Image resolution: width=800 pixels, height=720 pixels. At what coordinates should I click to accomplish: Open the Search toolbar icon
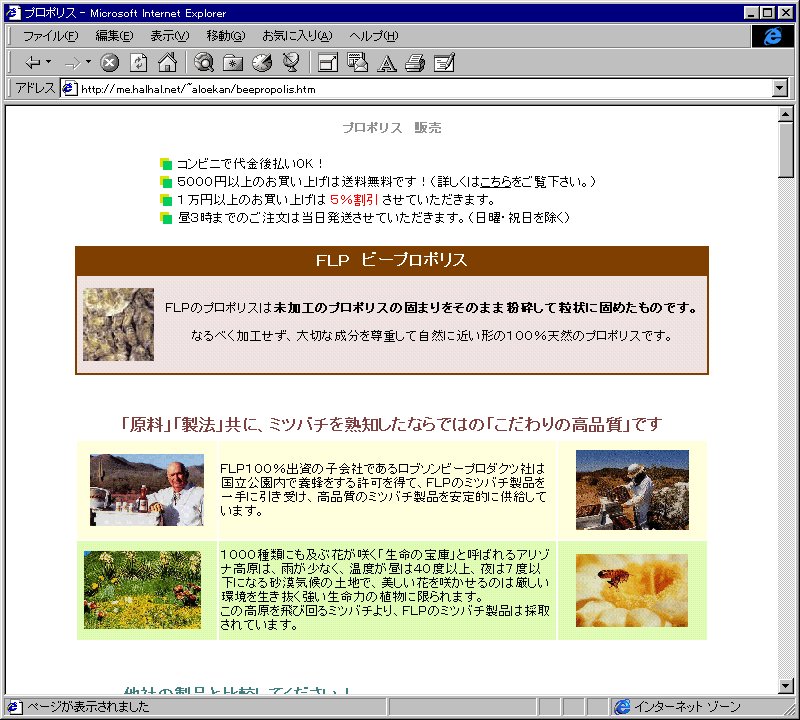(204, 63)
